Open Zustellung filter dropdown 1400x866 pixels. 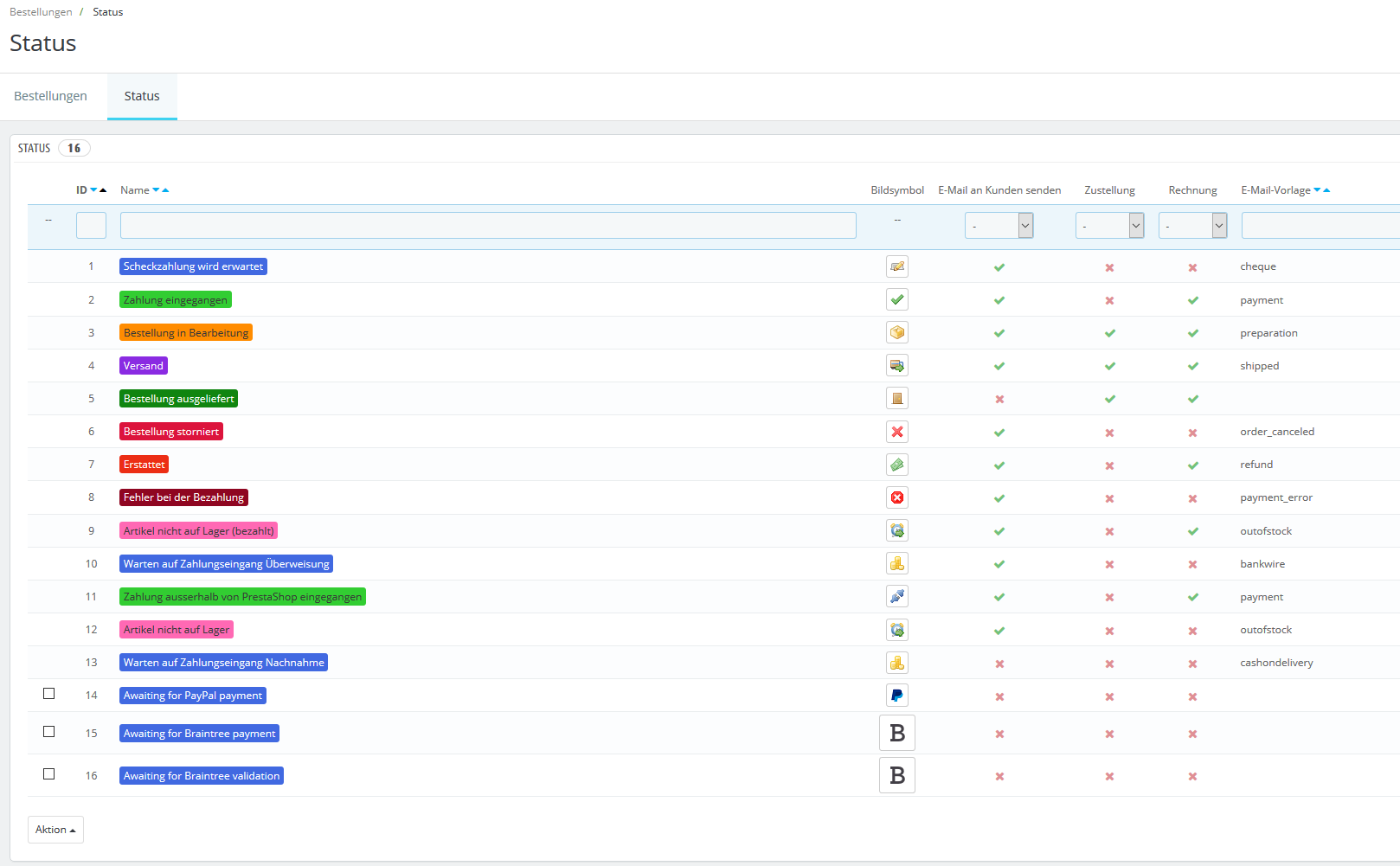click(1110, 226)
